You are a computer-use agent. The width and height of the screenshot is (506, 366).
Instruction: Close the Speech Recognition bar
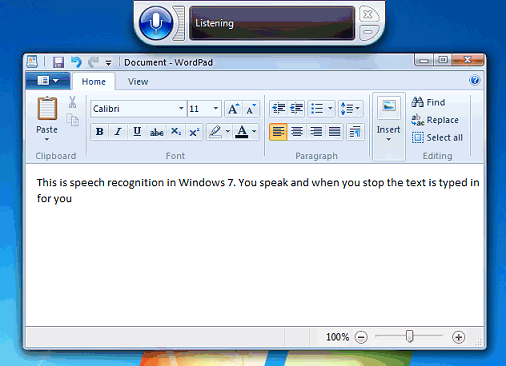tap(368, 14)
